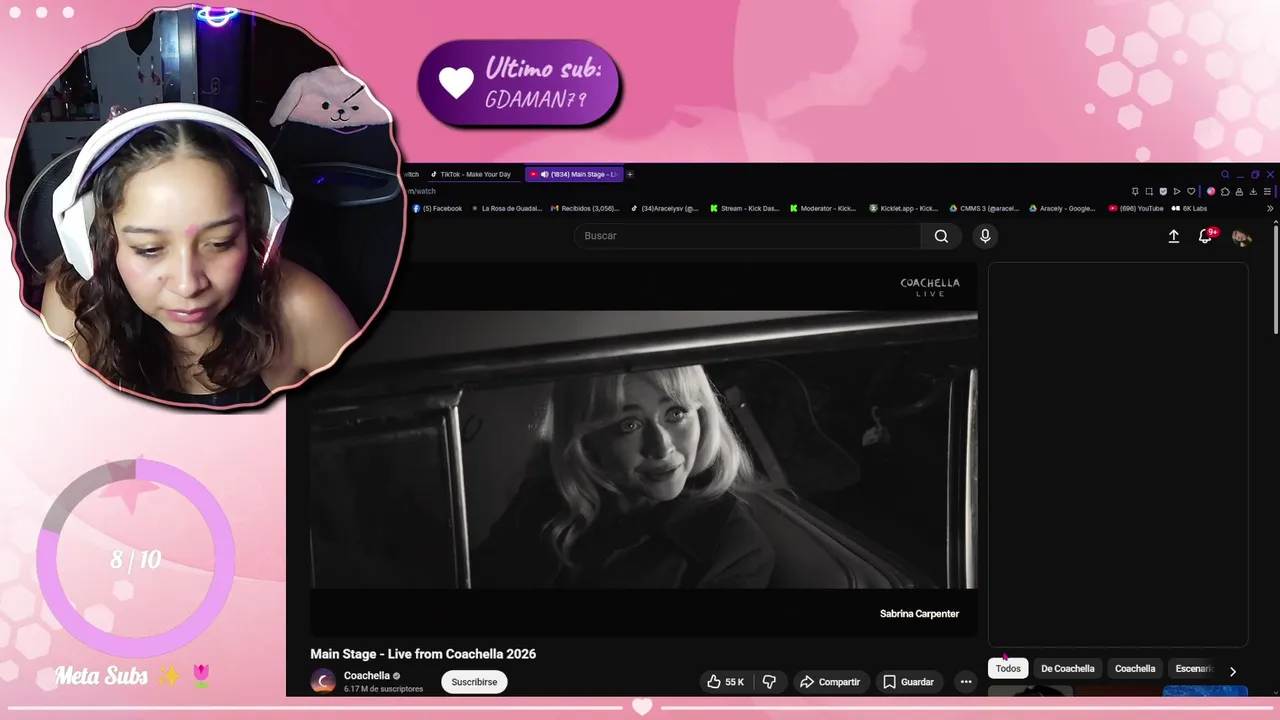
Task: Open the Moderator - Kick bookmark
Action: coord(823,209)
